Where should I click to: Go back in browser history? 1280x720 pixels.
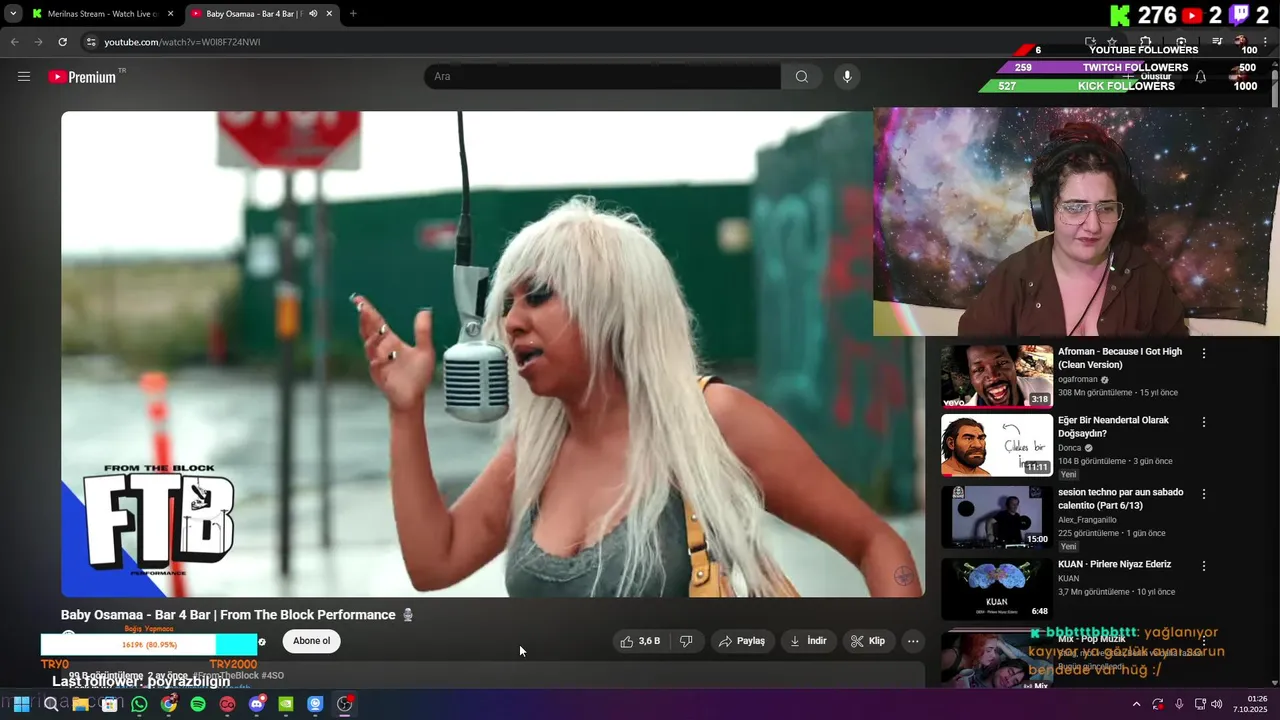pyautogui.click(x=14, y=42)
